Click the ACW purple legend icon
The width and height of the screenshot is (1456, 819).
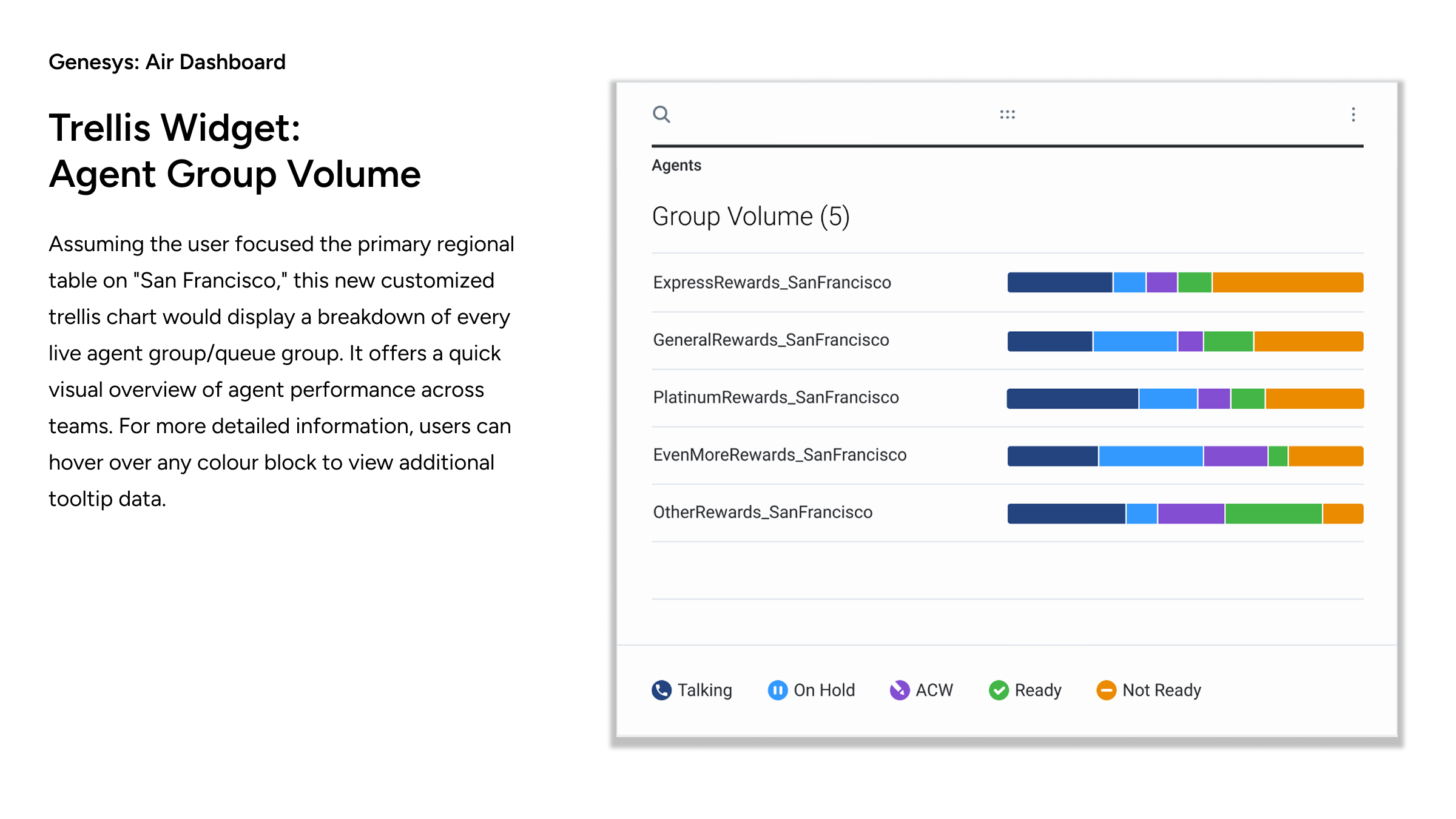coord(899,690)
